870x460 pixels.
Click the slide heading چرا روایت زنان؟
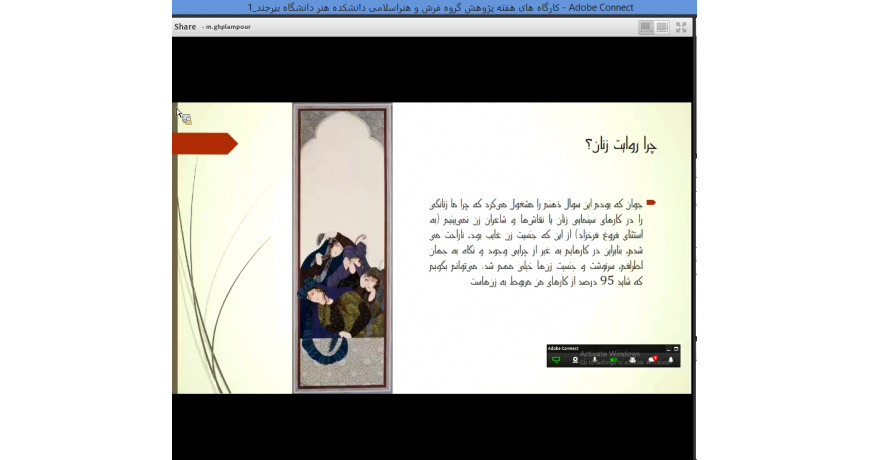point(621,145)
